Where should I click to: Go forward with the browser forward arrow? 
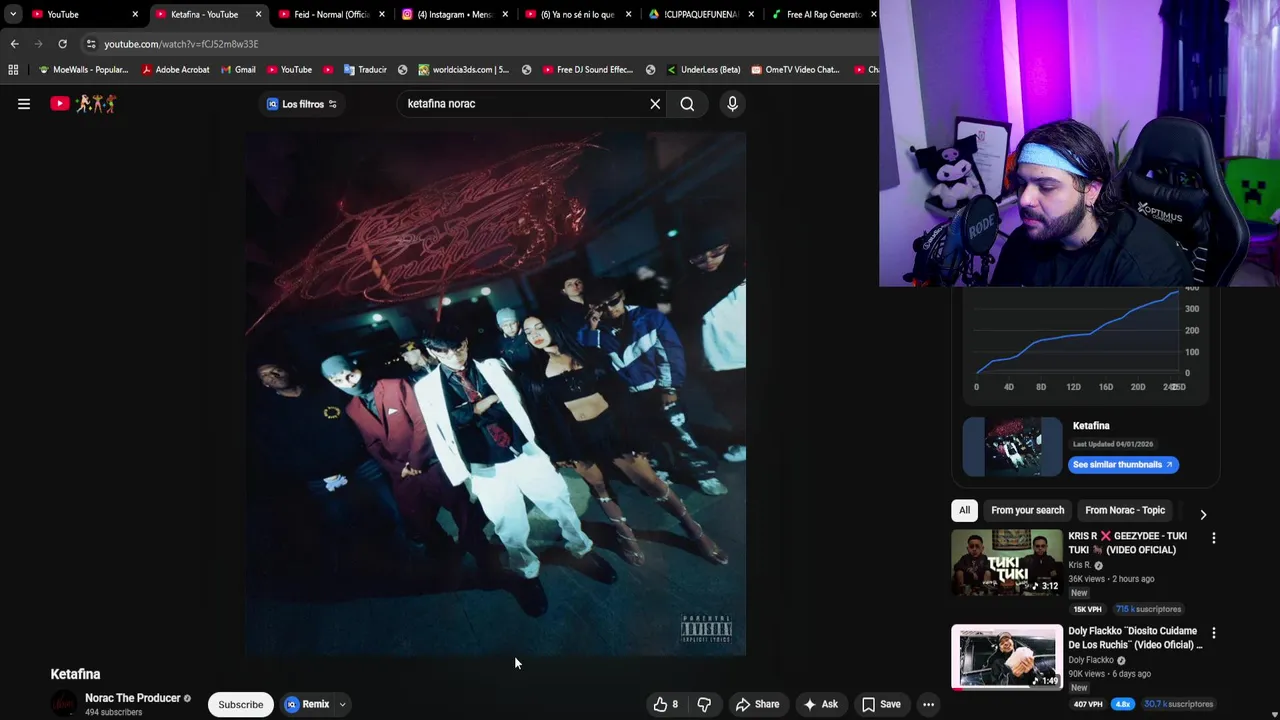(38, 44)
